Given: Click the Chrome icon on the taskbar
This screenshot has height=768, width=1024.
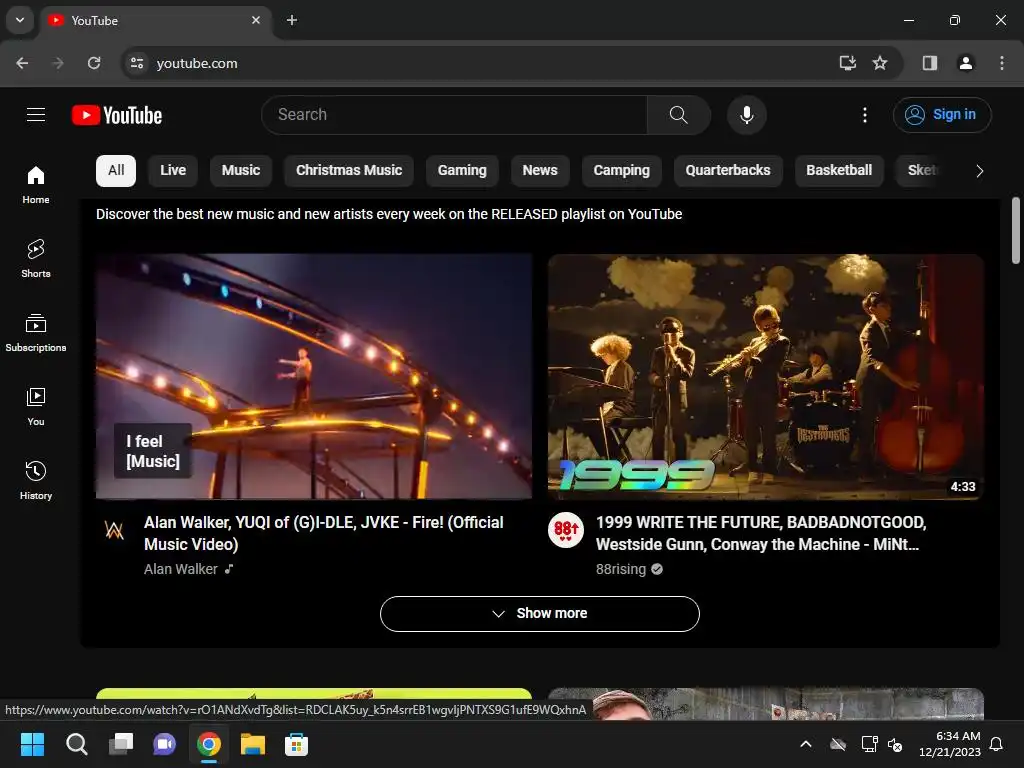Looking at the screenshot, I should pyautogui.click(x=209, y=744).
